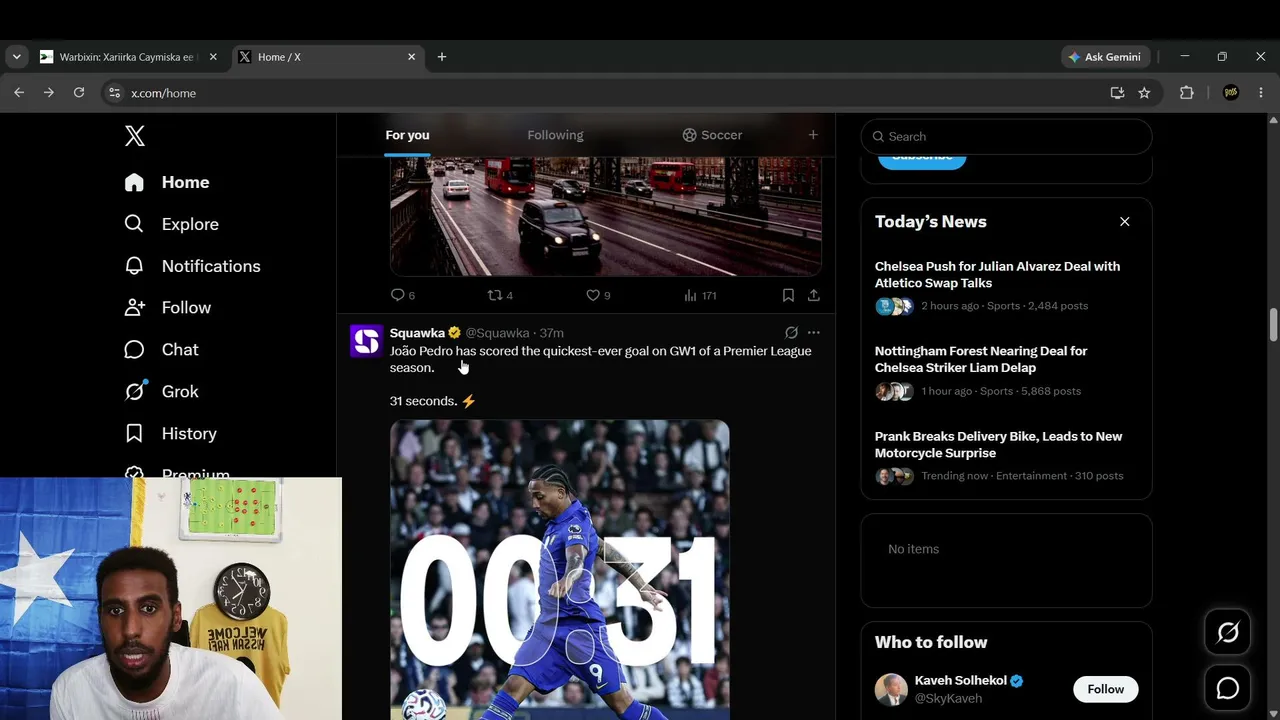Switch to the For you tab

tap(407, 135)
